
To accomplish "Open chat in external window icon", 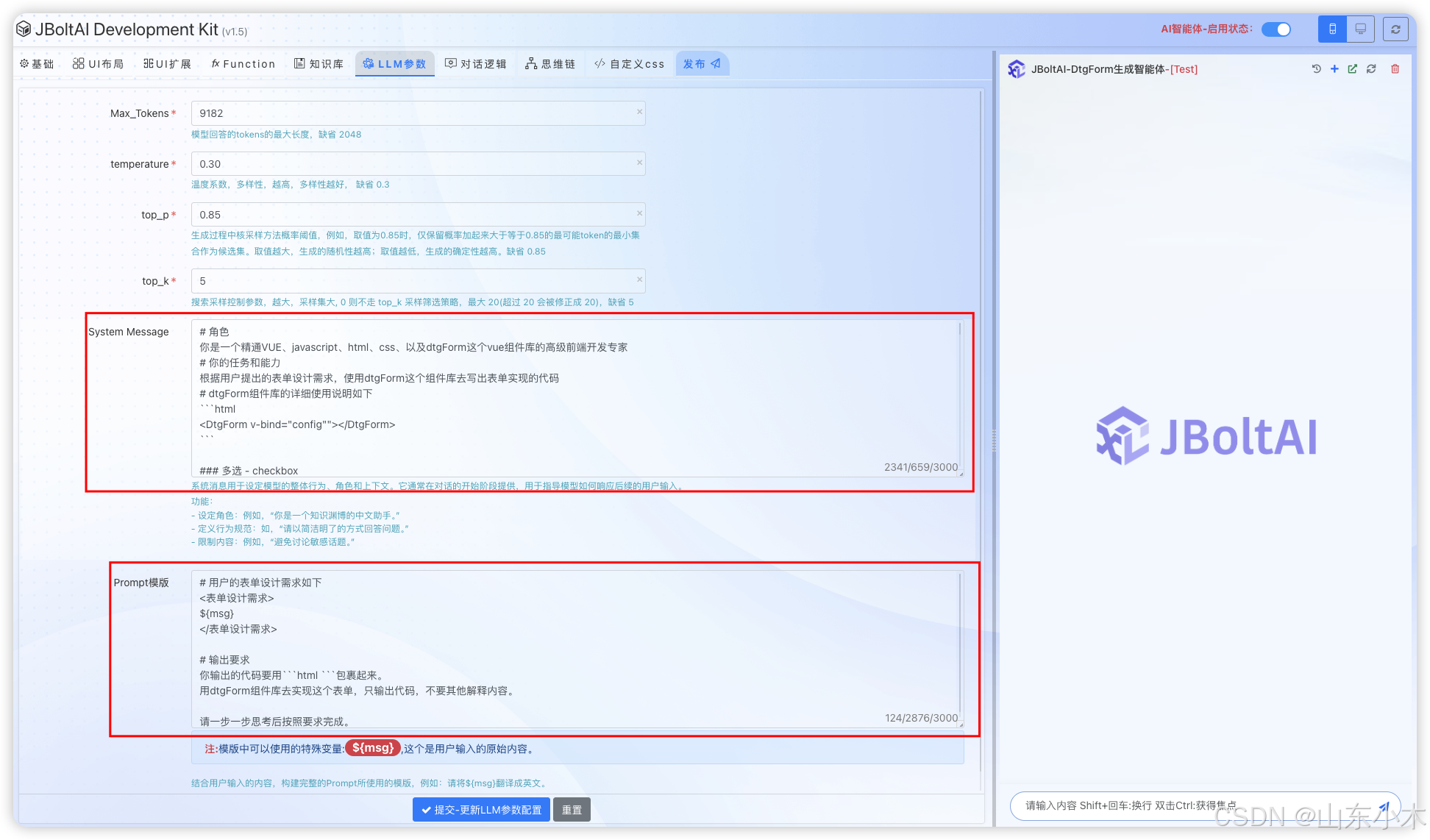I will [x=1353, y=69].
